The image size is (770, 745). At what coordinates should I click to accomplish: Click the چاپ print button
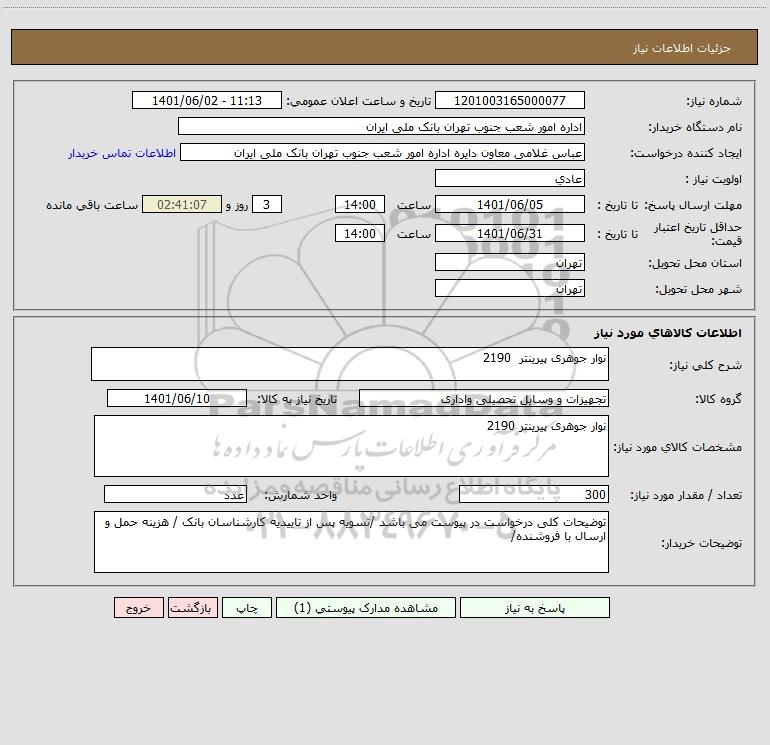[x=247, y=607]
